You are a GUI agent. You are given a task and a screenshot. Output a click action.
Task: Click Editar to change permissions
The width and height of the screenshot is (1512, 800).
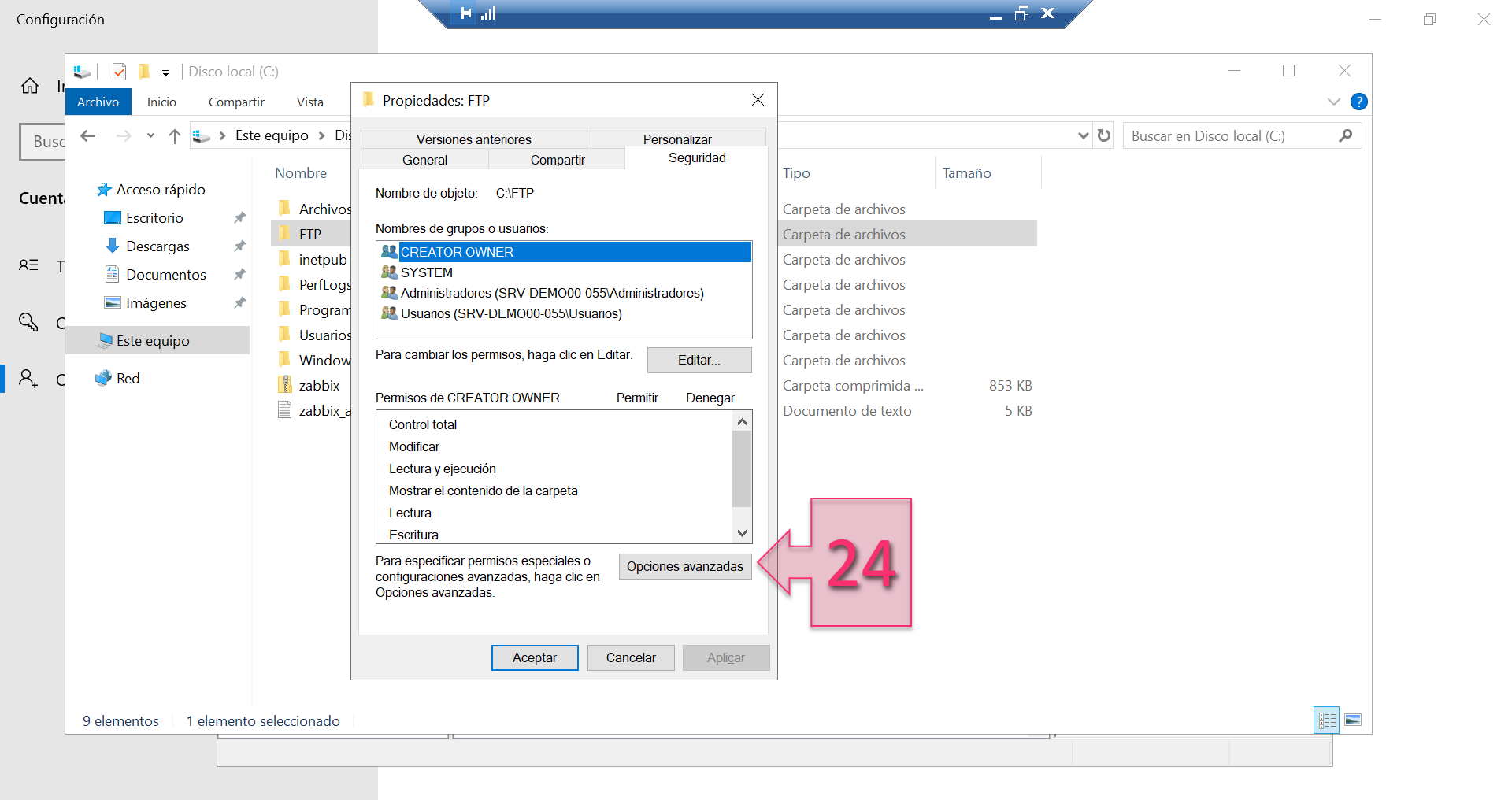pyautogui.click(x=699, y=360)
